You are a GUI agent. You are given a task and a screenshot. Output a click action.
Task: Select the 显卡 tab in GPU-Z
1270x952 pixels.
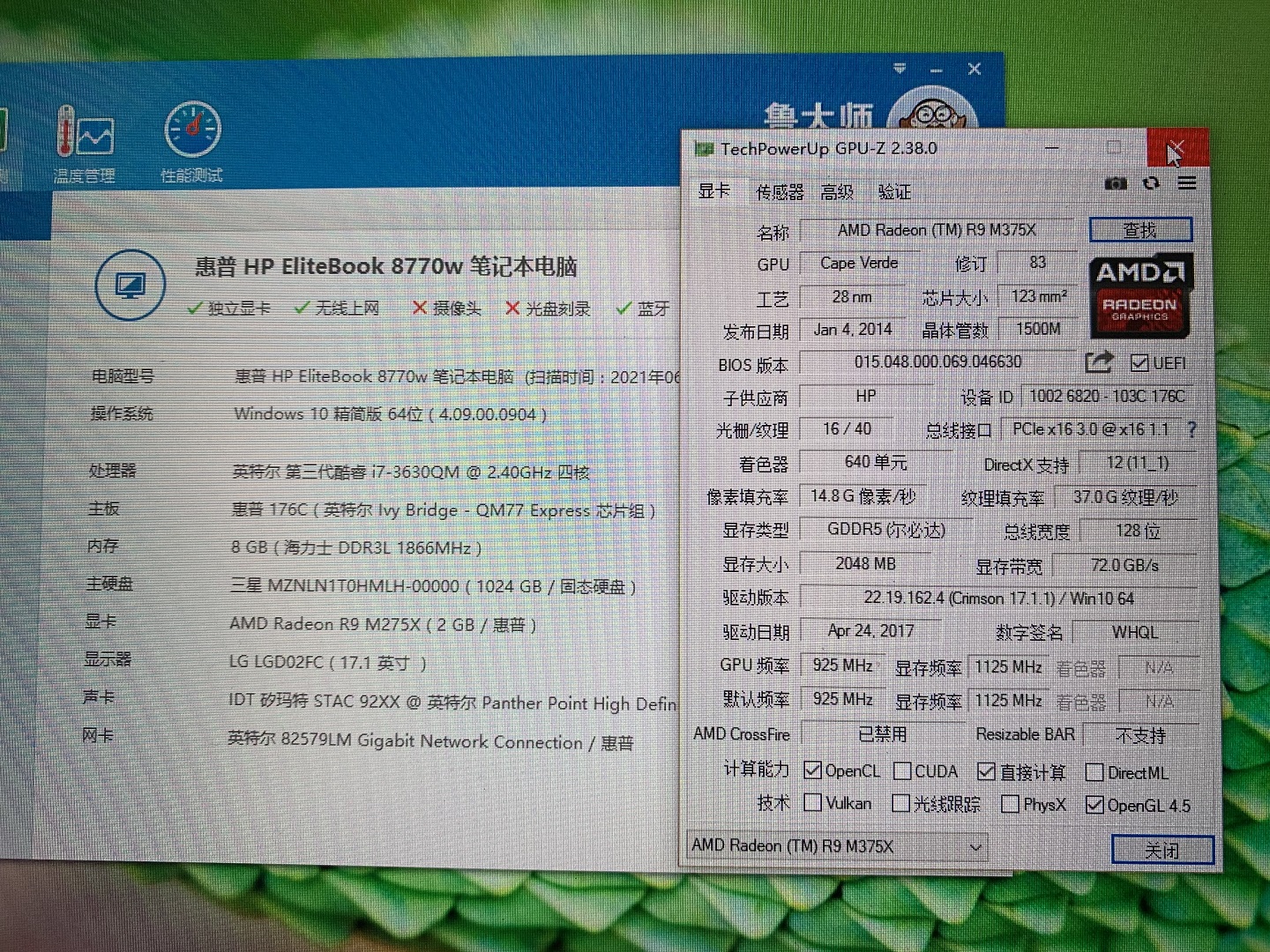point(714,190)
